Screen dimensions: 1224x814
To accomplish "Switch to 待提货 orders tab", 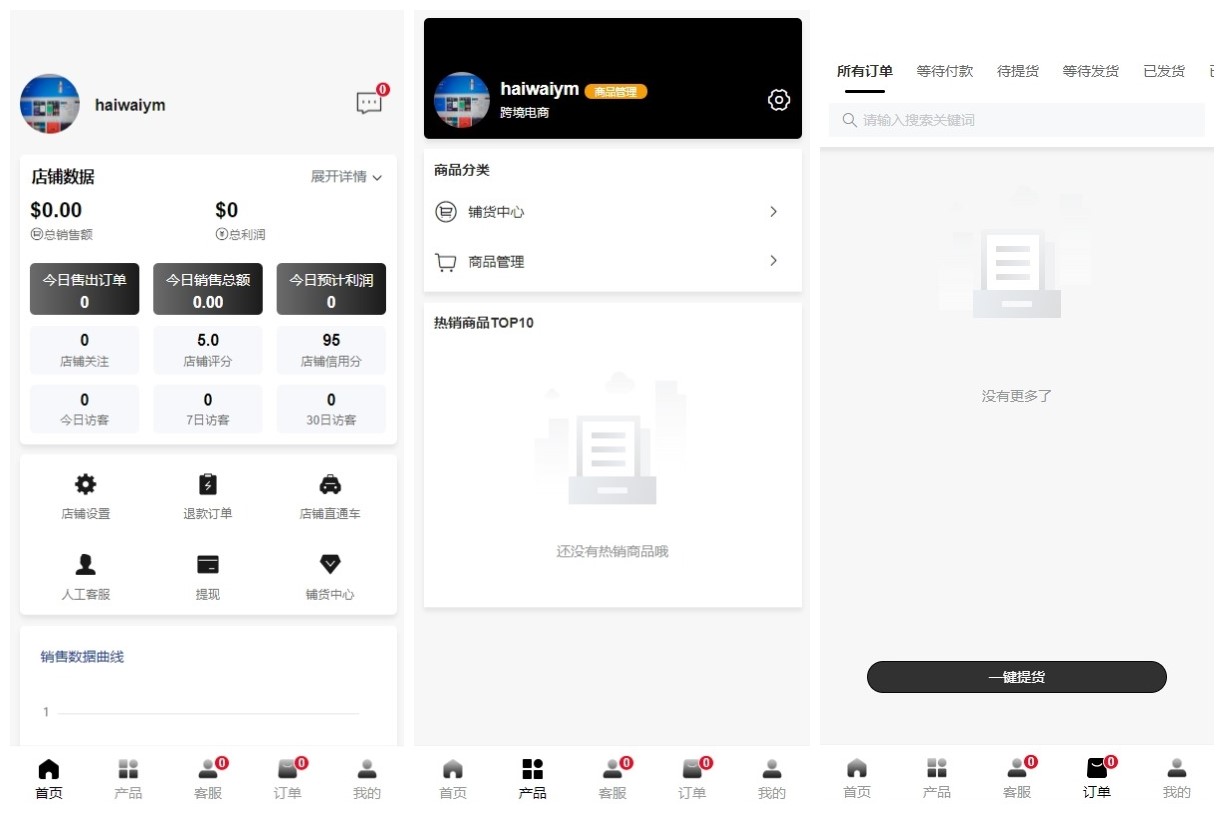I will tap(1017, 71).
